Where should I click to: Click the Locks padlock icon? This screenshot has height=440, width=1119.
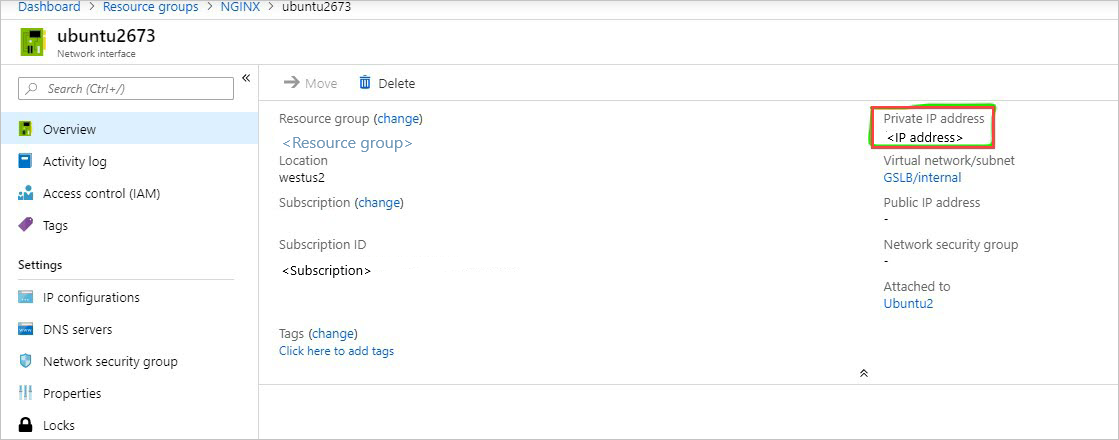click(x=26, y=425)
